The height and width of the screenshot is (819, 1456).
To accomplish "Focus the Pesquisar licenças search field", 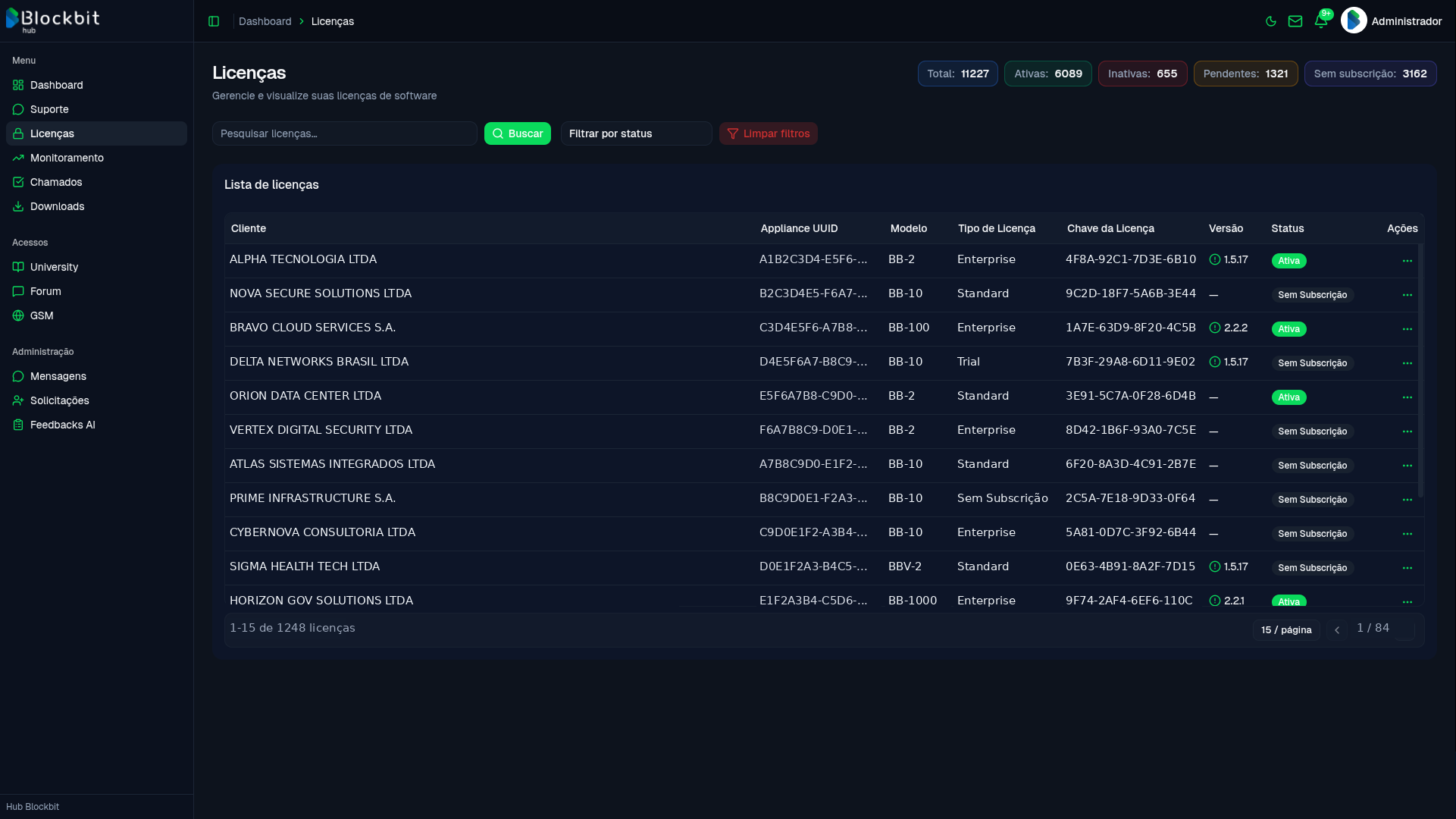I will coord(345,133).
